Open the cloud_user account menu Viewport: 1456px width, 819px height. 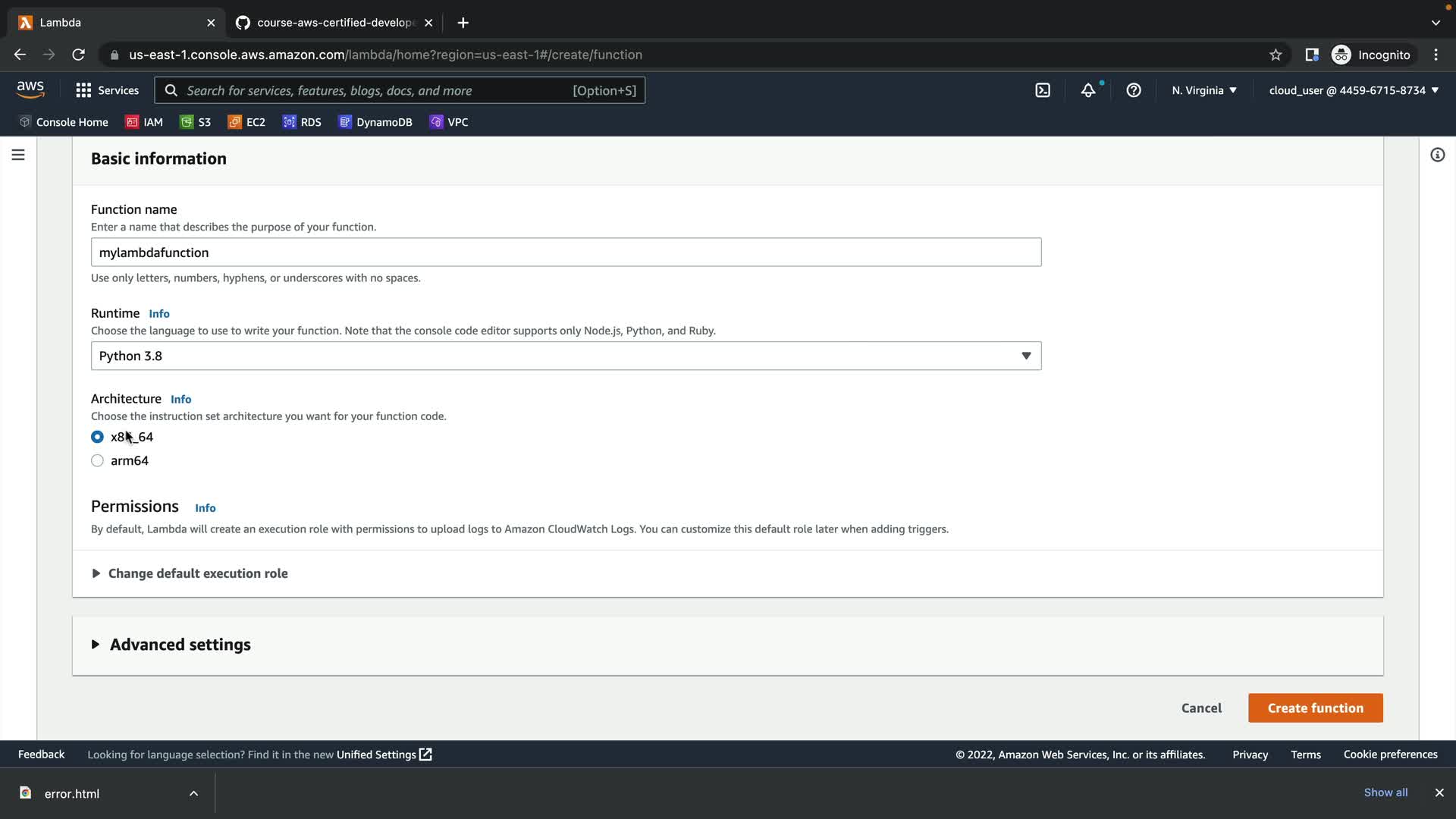point(1353,90)
